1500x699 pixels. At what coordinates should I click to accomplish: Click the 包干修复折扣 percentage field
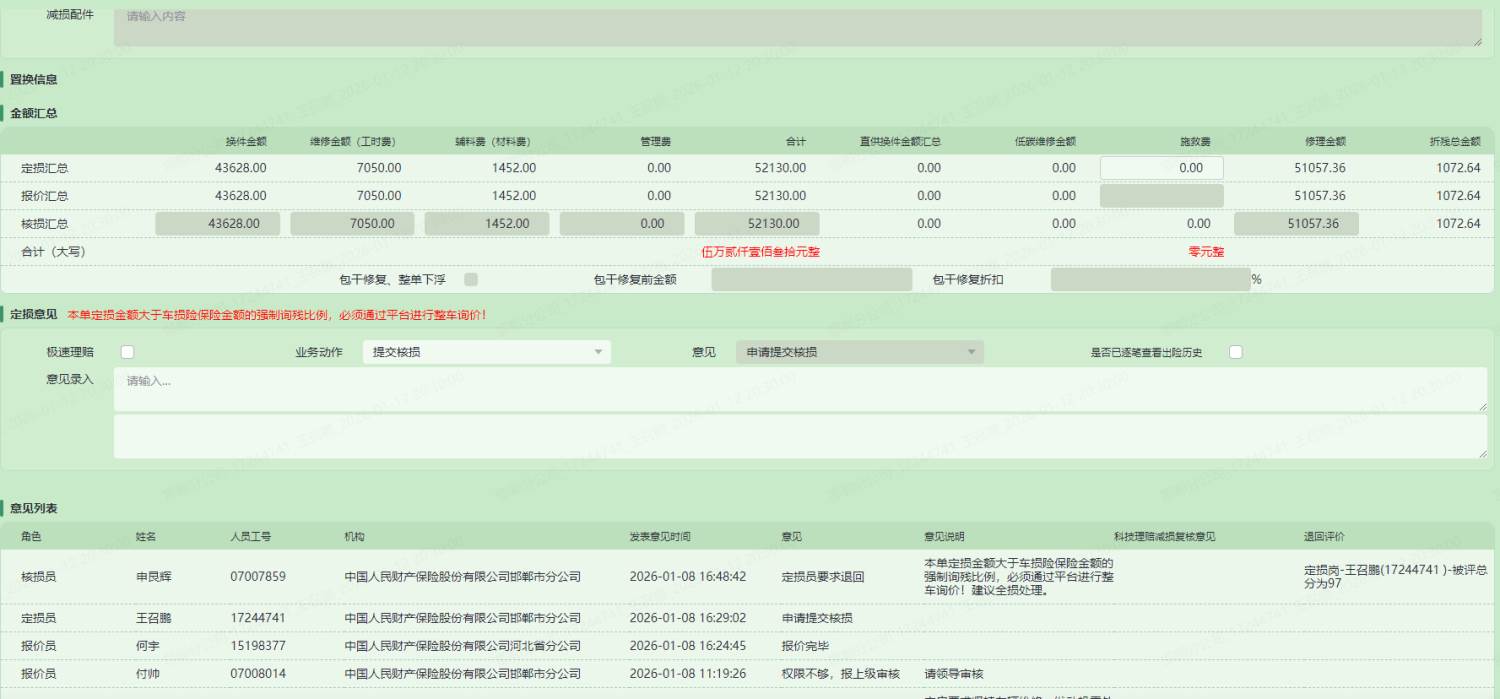[x=1149, y=280]
